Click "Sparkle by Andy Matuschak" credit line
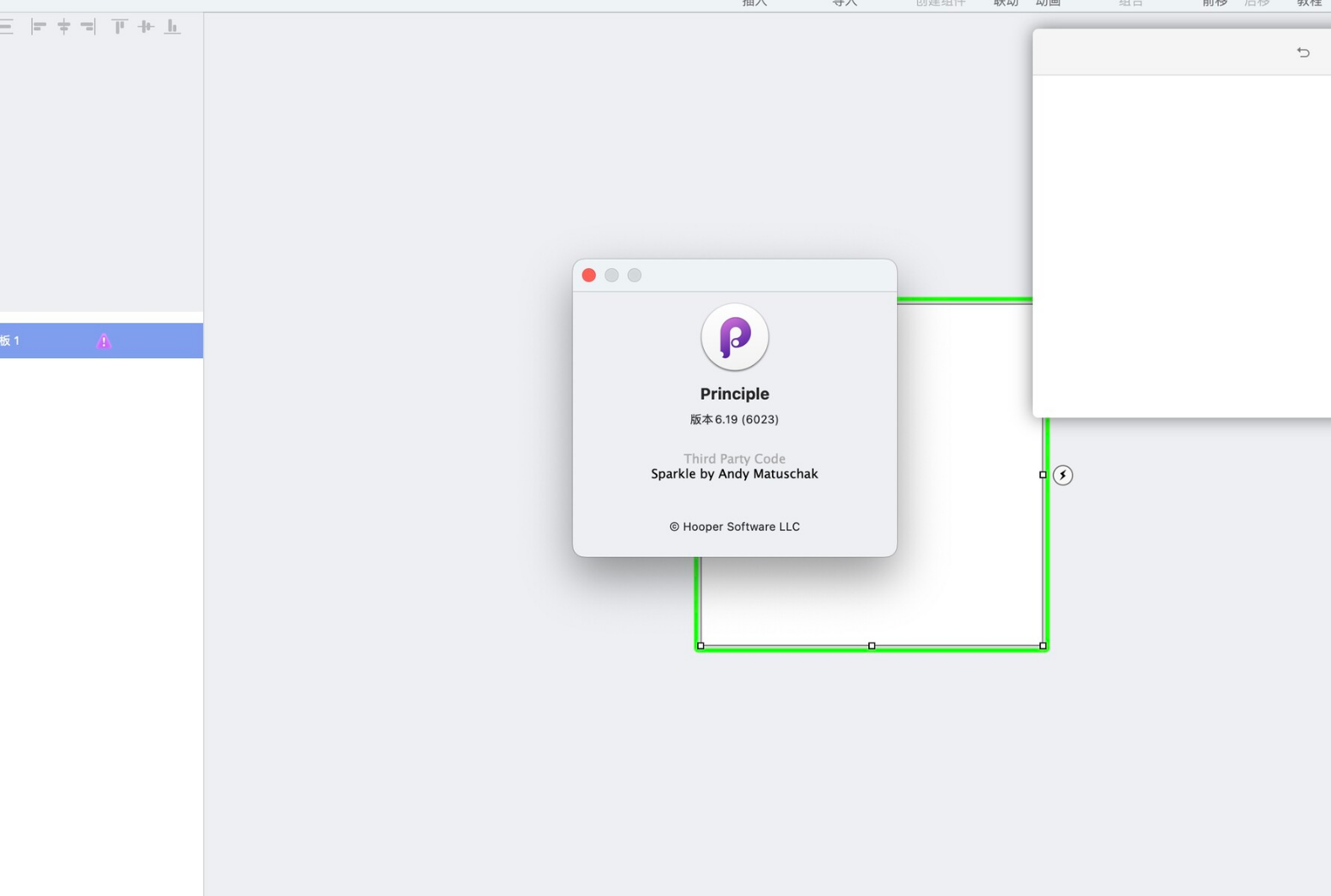1331x896 pixels. [734, 474]
